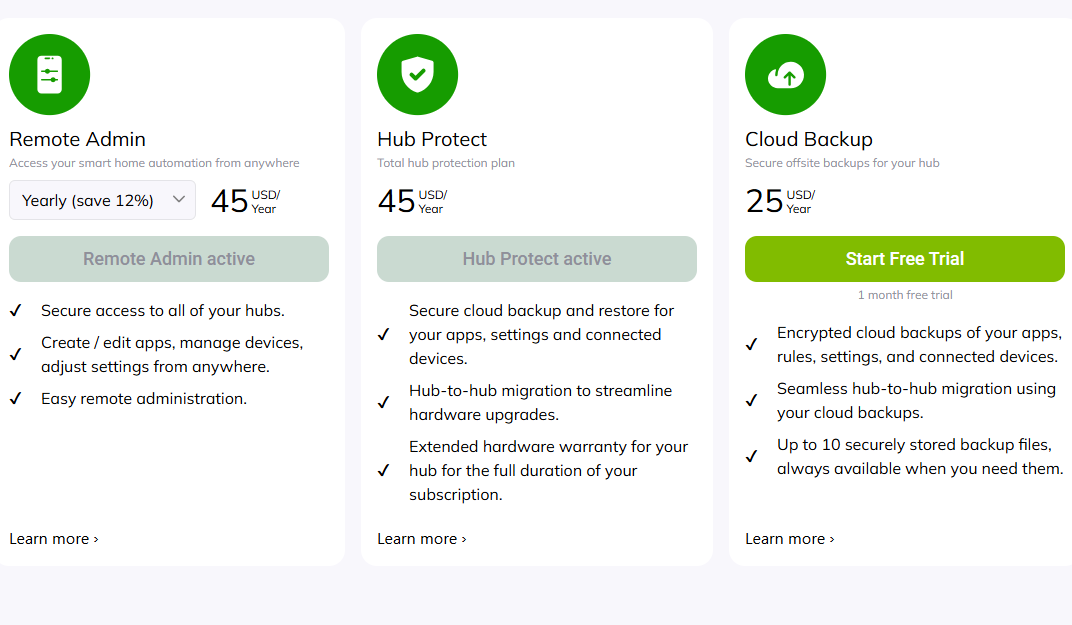Click the chevron arrow in billing period selector
Screen dimensions: 1072x625
tap(179, 200)
